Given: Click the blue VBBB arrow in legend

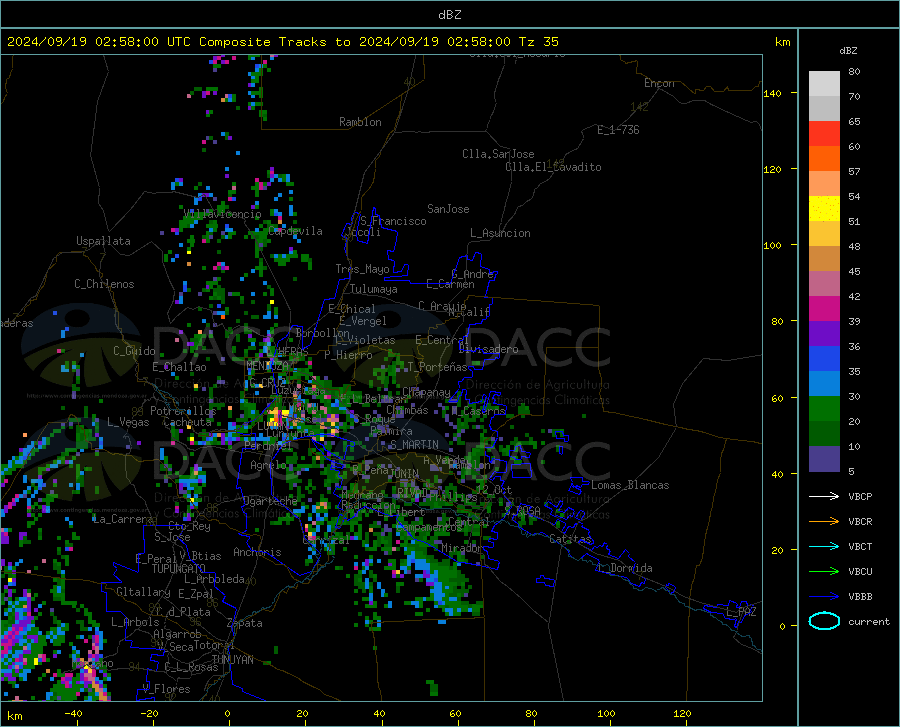Looking at the screenshot, I should click(x=824, y=596).
